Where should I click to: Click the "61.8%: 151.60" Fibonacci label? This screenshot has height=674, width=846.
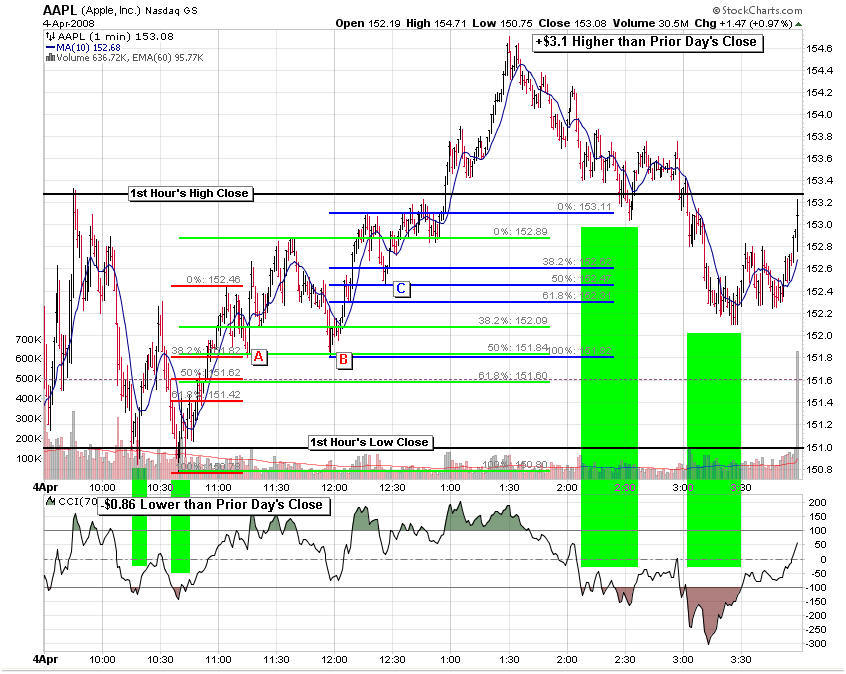(x=513, y=376)
